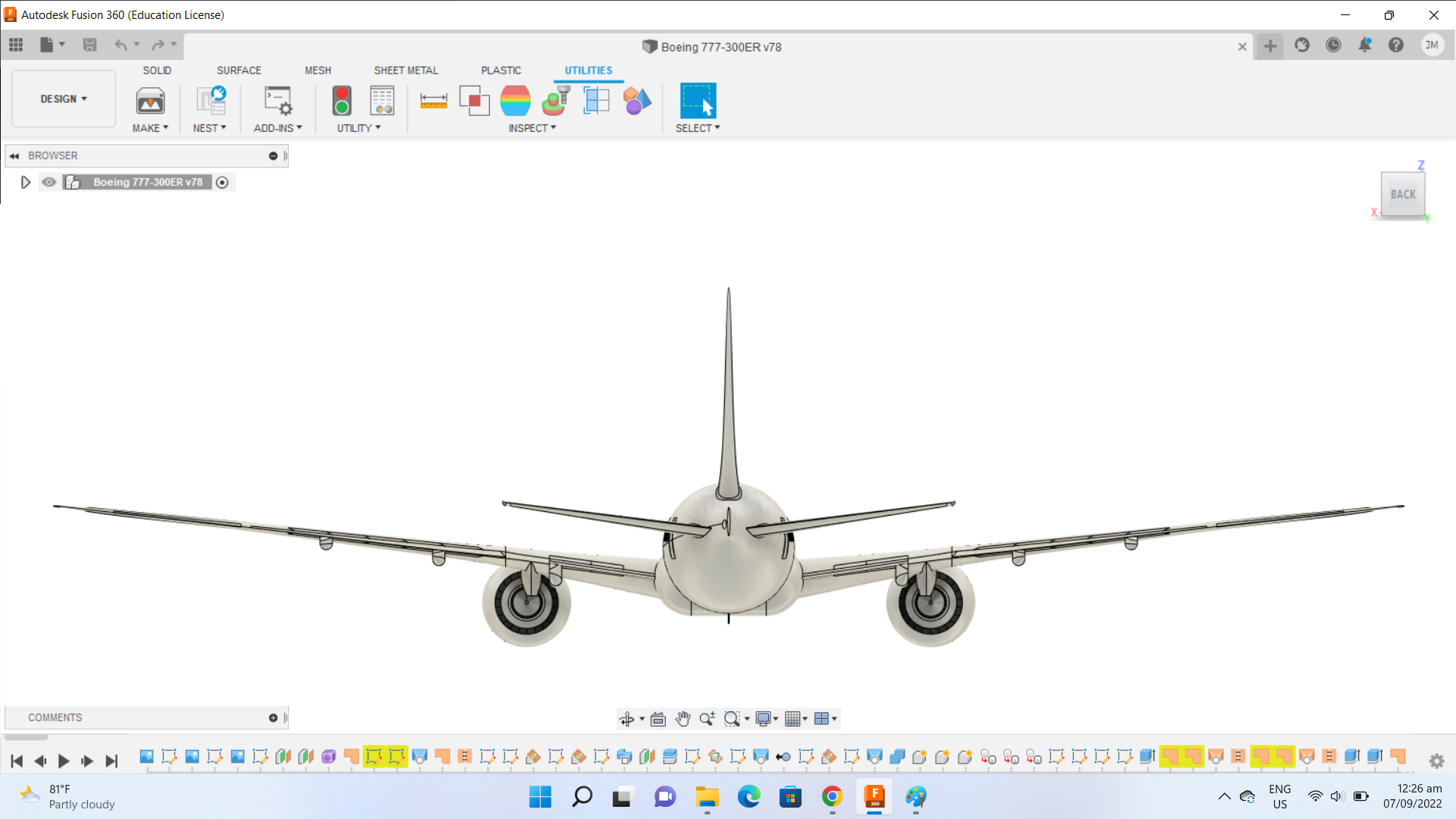This screenshot has height=819, width=1456.
Task: Activate the Select tool
Action: (x=698, y=101)
